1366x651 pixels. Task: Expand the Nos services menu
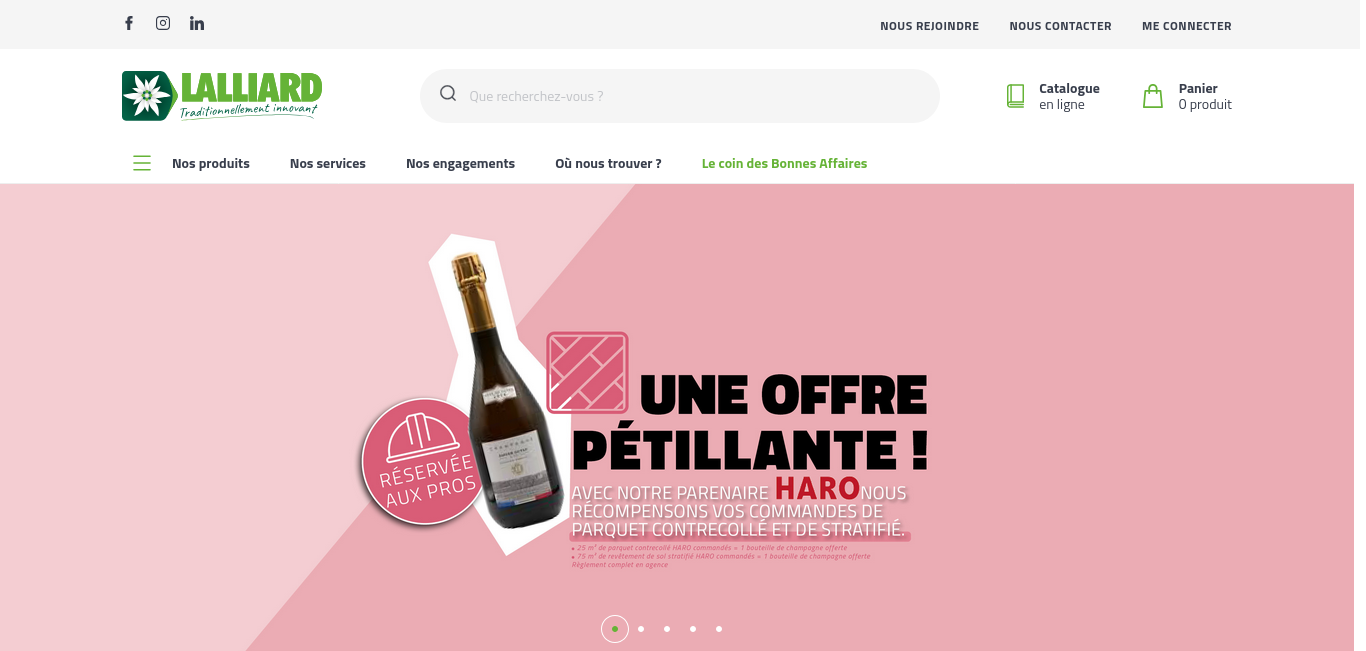pyautogui.click(x=328, y=163)
